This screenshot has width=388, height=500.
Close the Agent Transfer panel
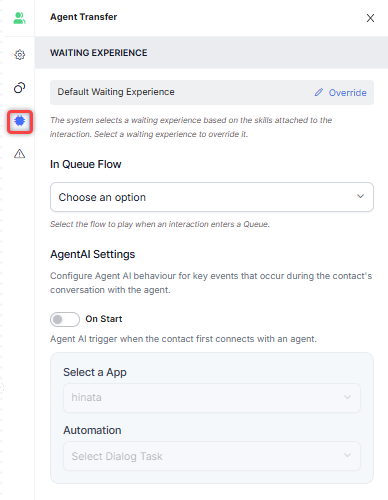tap(370, 18)
